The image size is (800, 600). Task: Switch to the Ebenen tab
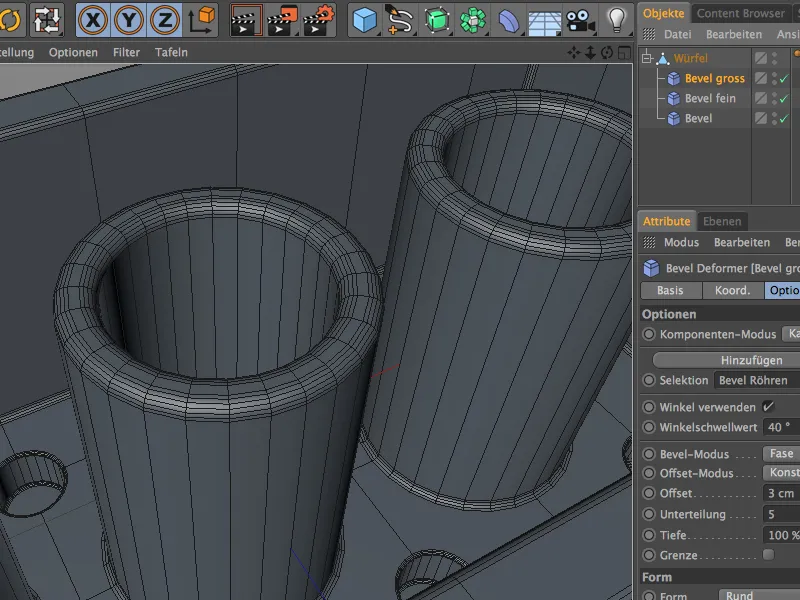722,221
